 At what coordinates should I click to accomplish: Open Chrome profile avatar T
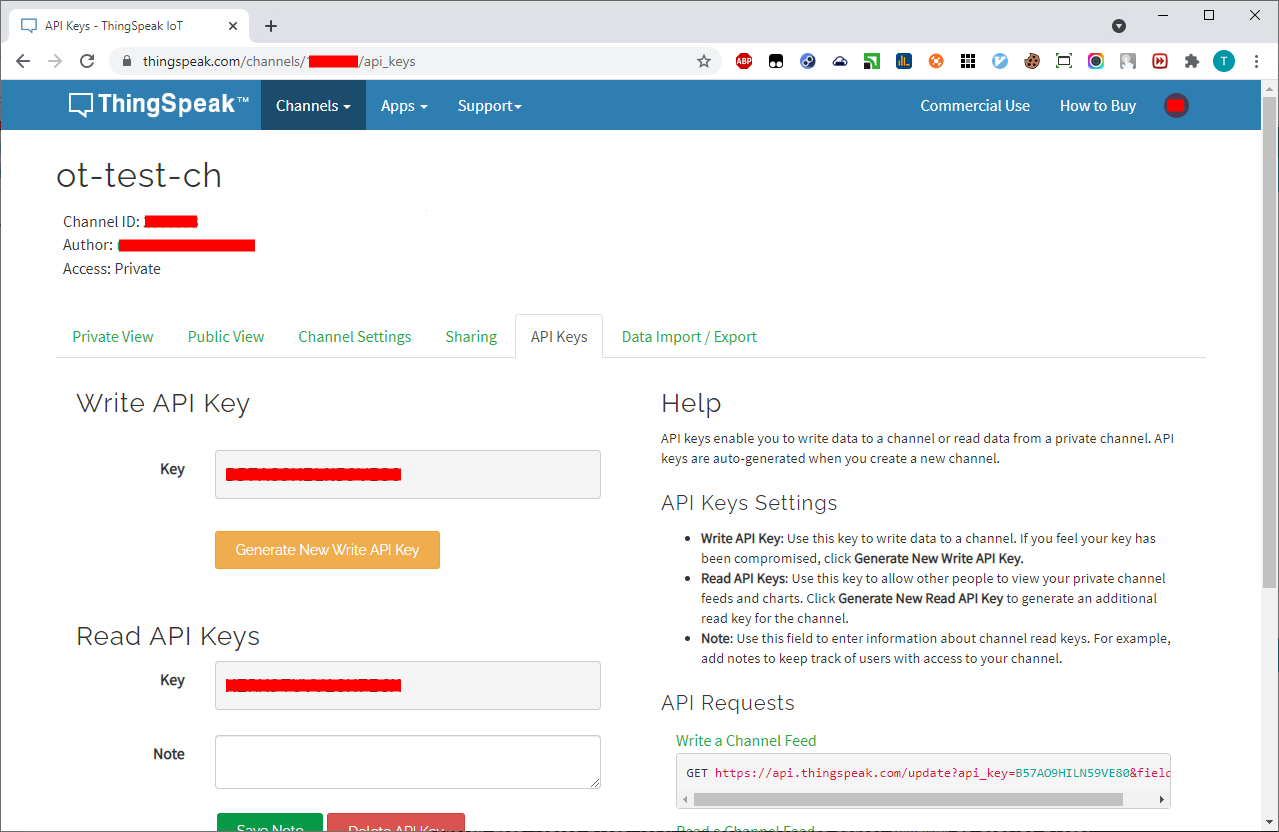point(1223,61)
